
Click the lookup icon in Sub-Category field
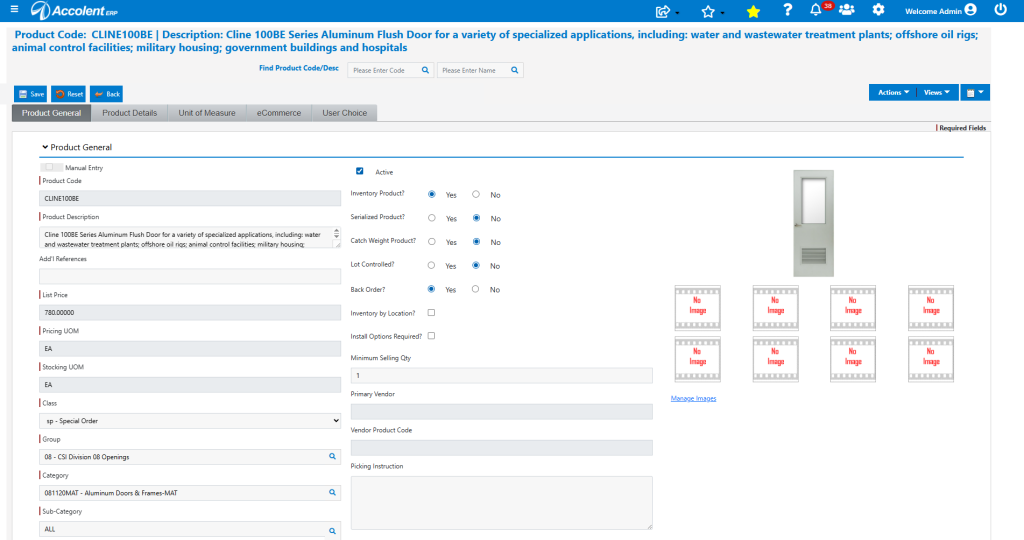pyautogui.click(x=332, y=531)
